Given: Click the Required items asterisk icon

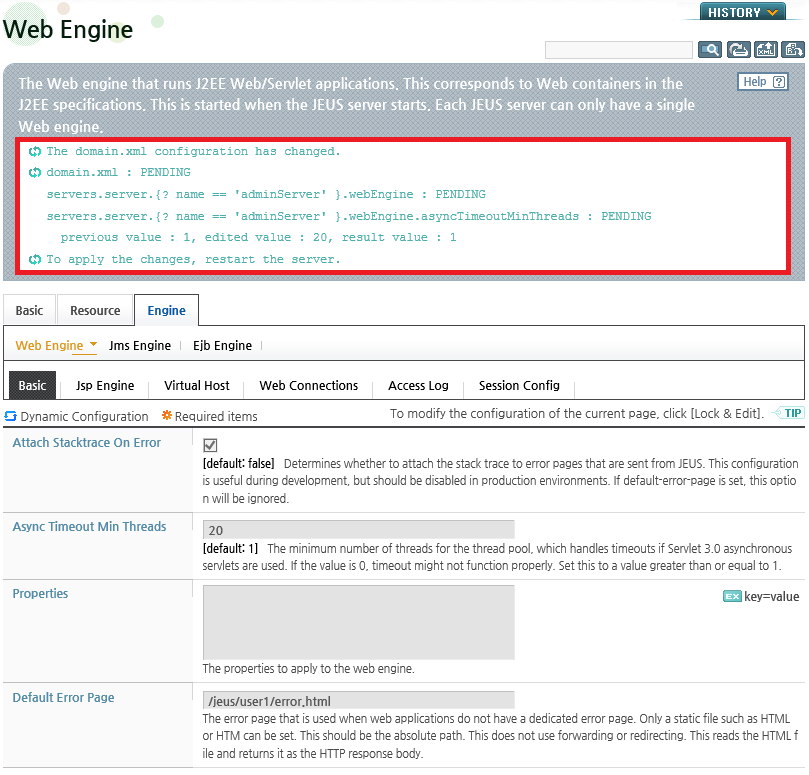Looking at the screenshot, I should (167, 415).
